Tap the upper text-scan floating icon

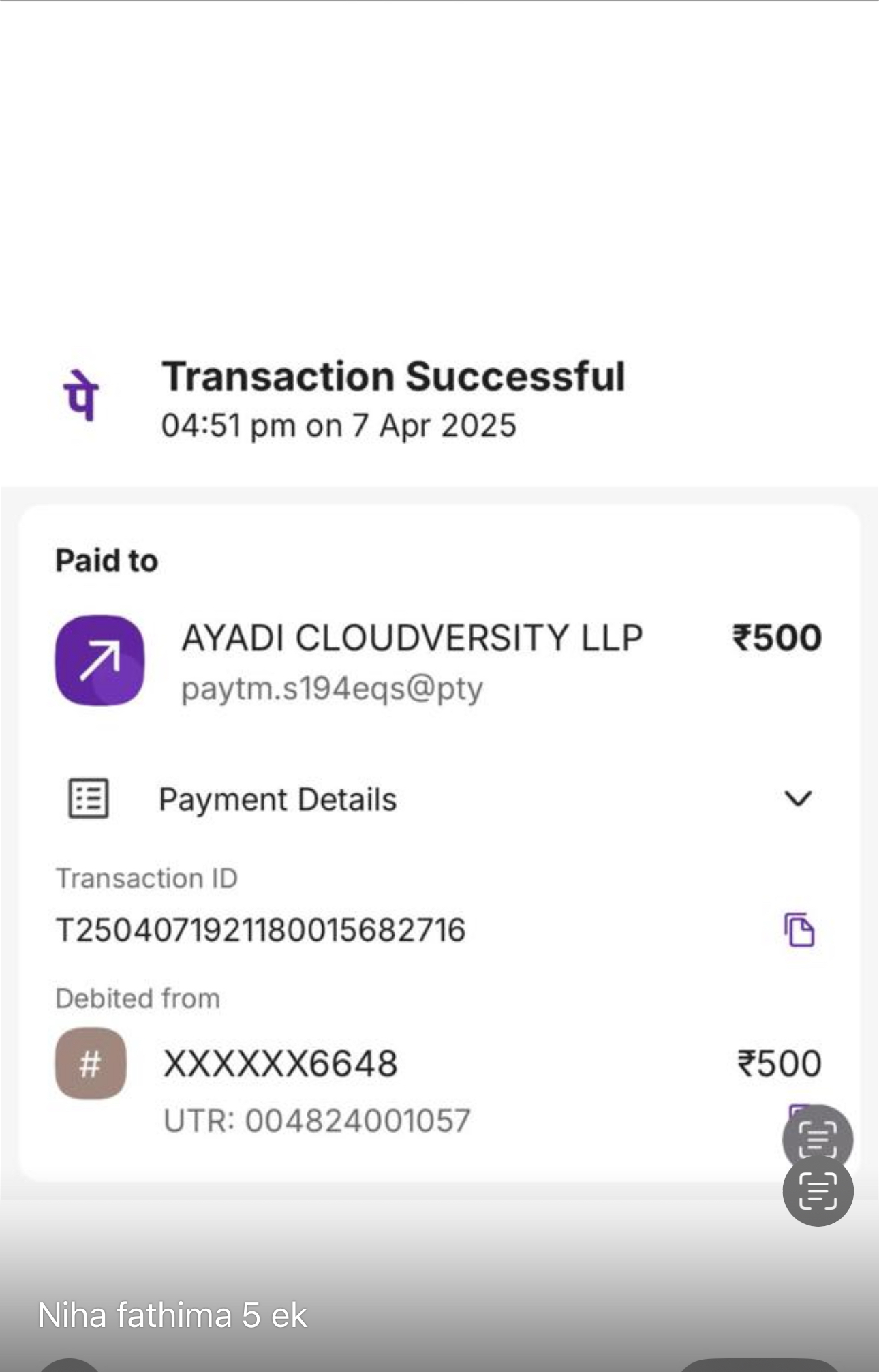817,1137
